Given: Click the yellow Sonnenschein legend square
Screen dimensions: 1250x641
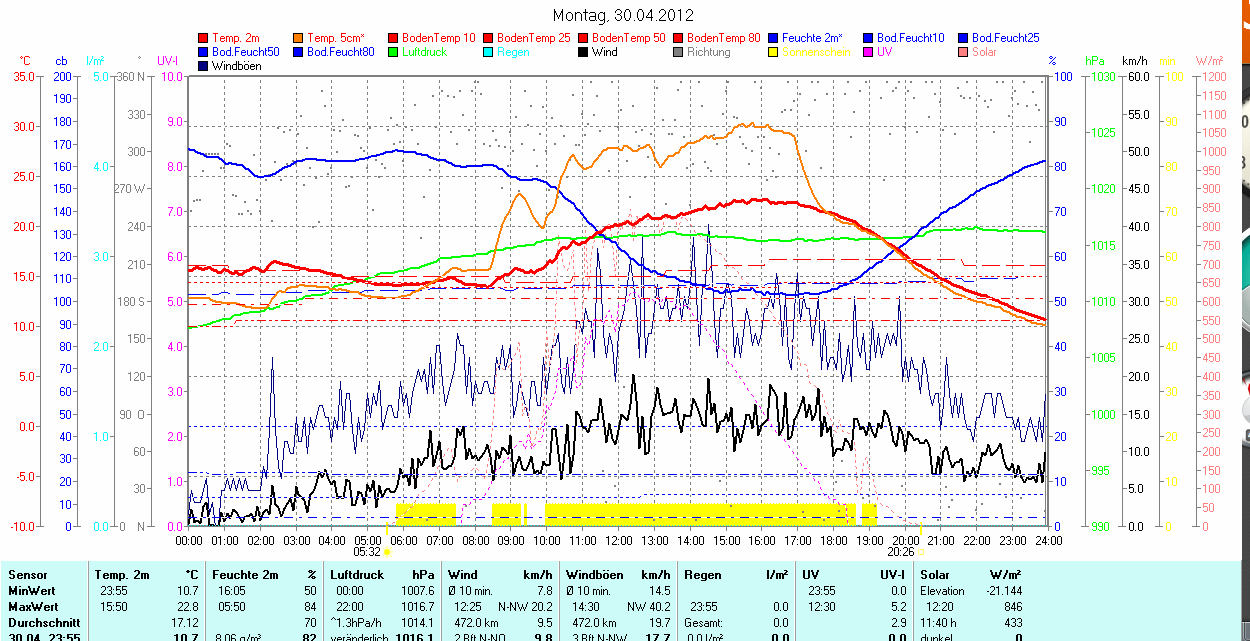Looking at the screenshot, I should (774, 52).
